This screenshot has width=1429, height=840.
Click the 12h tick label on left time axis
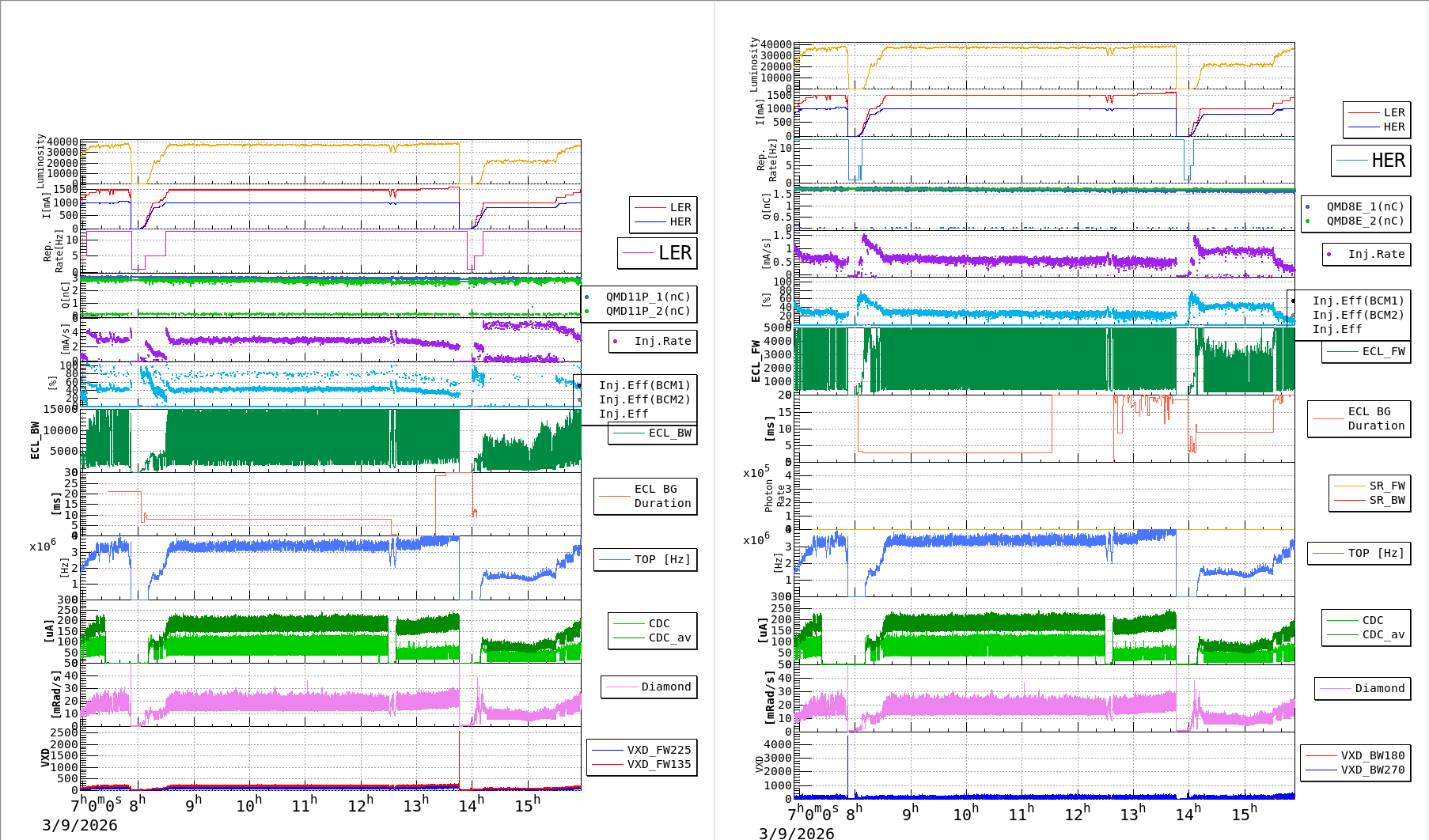(360, 805)
